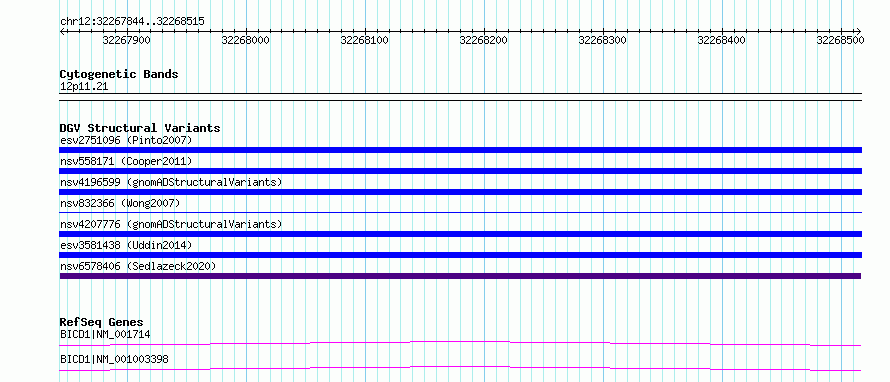Click the DGV Structural Variants track title
Viewport: 890px width, 382px height.
click(140, 128)
